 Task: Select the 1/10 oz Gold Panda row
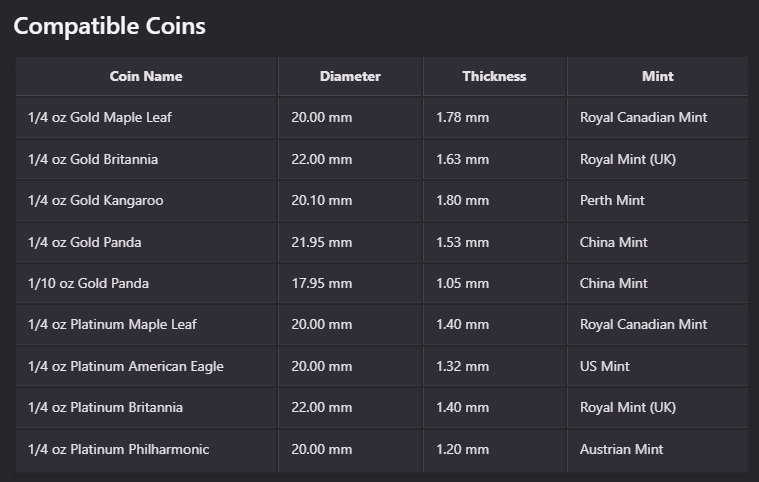pos(89,284)
